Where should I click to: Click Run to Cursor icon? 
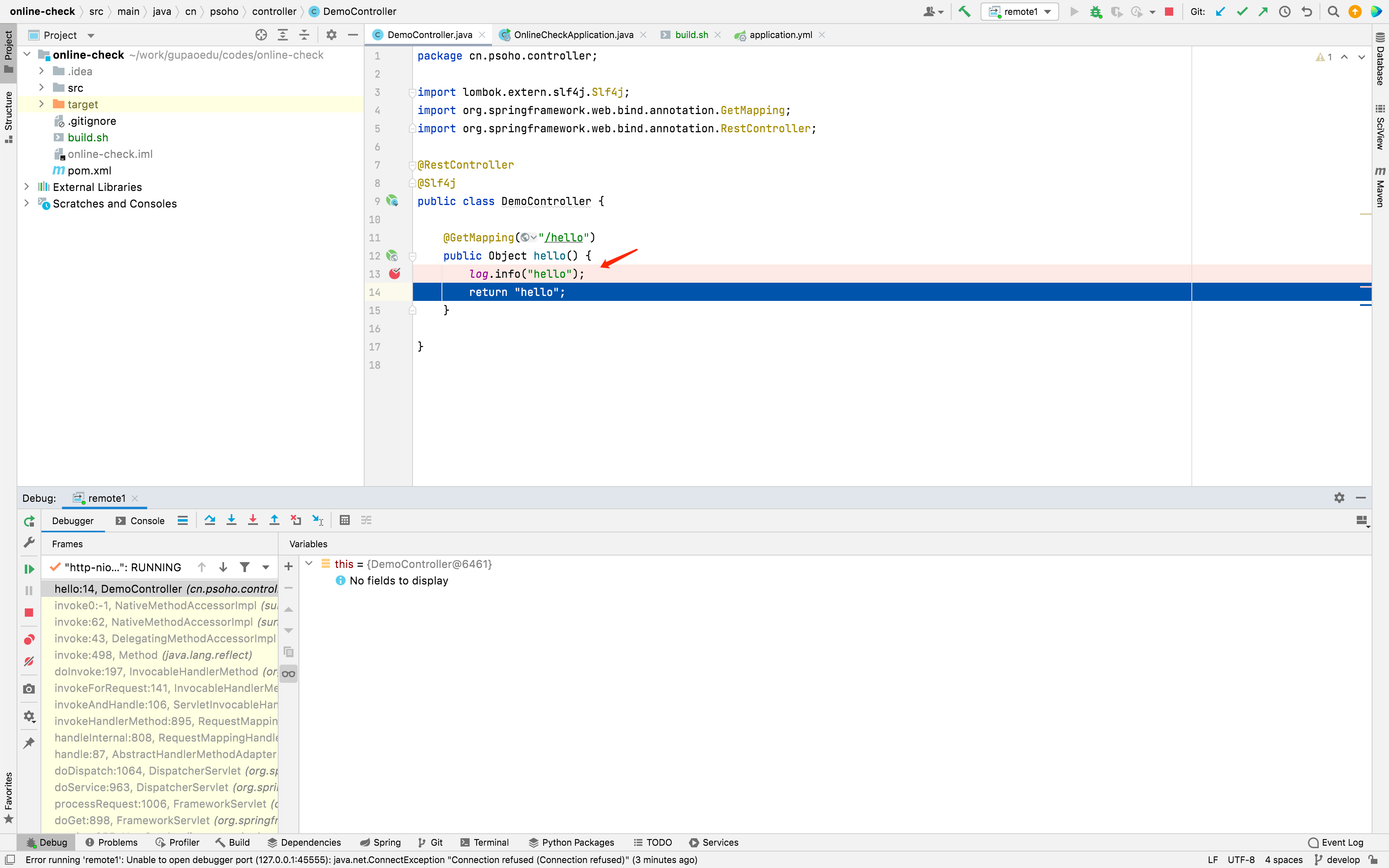tap(317, 520)
